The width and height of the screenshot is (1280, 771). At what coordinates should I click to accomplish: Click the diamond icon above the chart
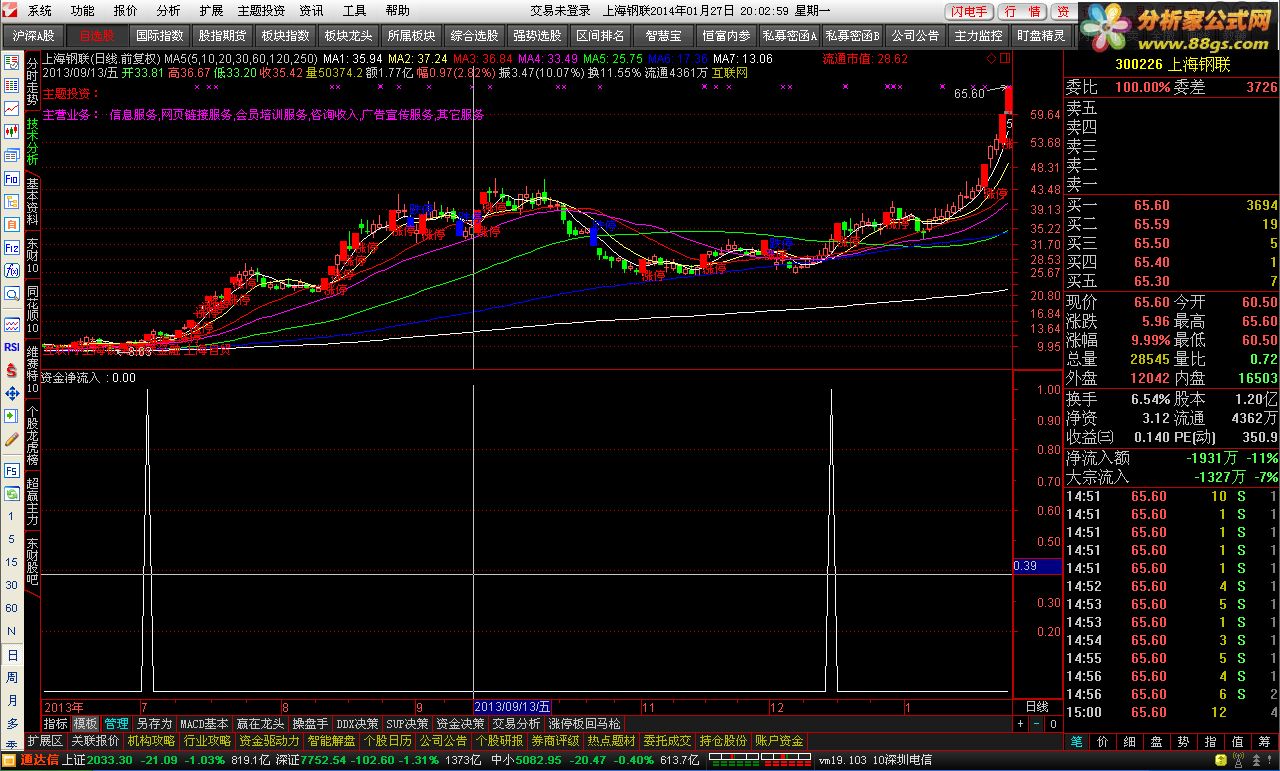[990, 59]
